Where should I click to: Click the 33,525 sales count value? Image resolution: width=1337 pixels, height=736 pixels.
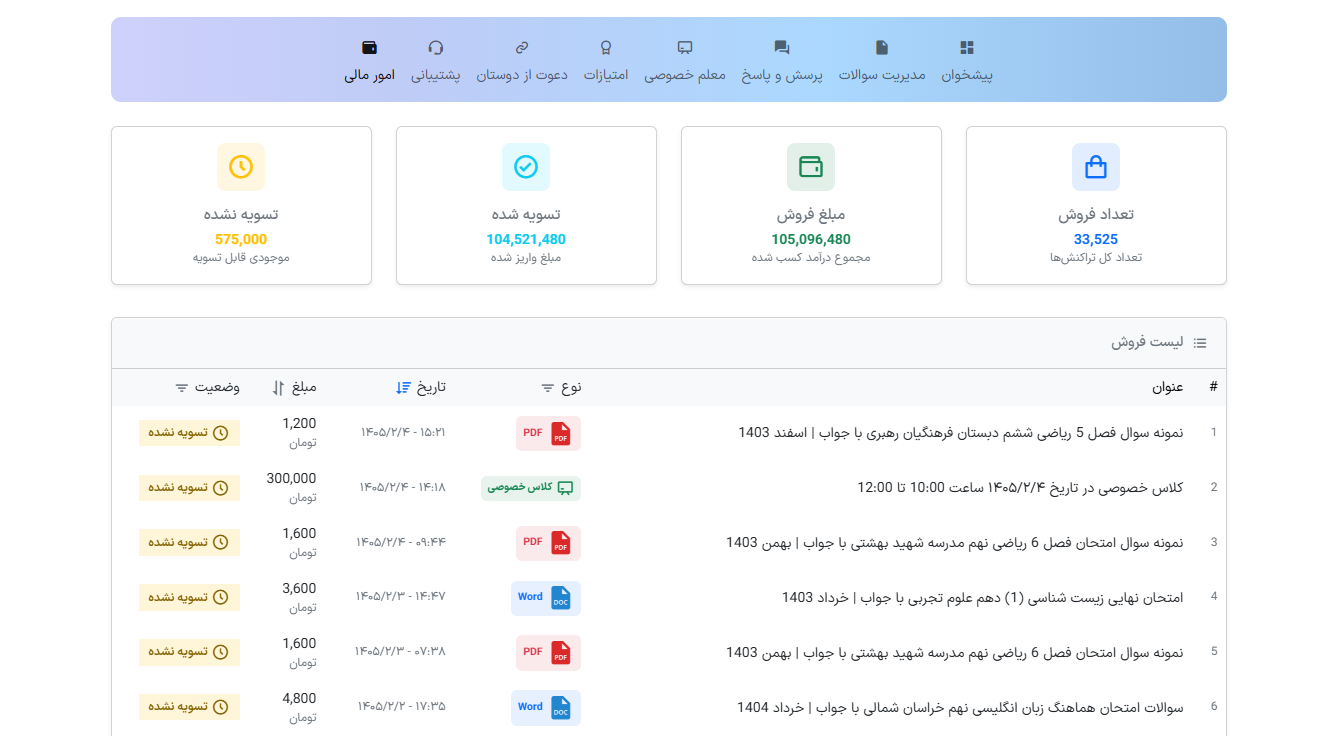click(x=1096, y=239)
